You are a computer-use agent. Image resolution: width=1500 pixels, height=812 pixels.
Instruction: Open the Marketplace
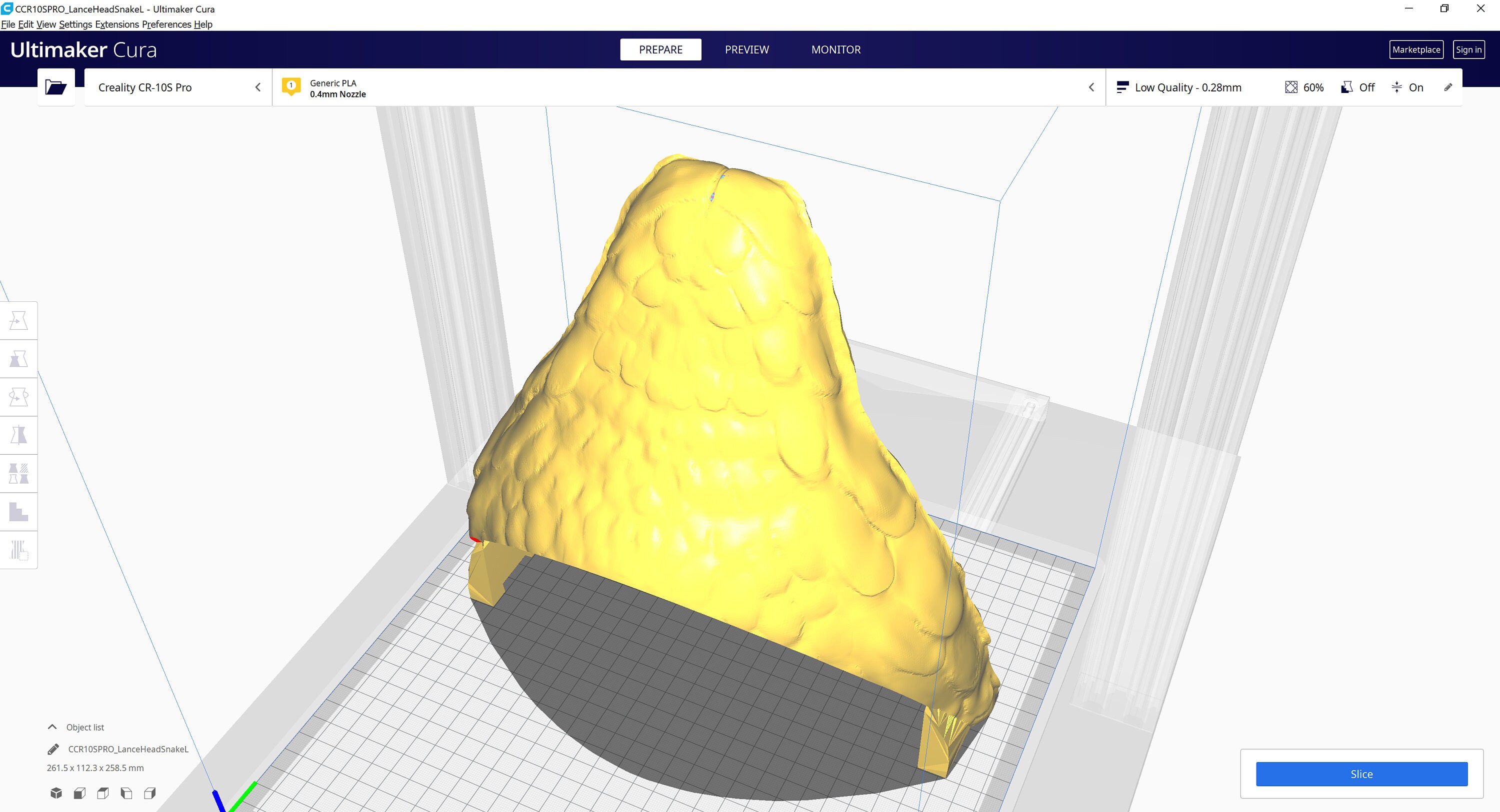tap(1416, 49)
